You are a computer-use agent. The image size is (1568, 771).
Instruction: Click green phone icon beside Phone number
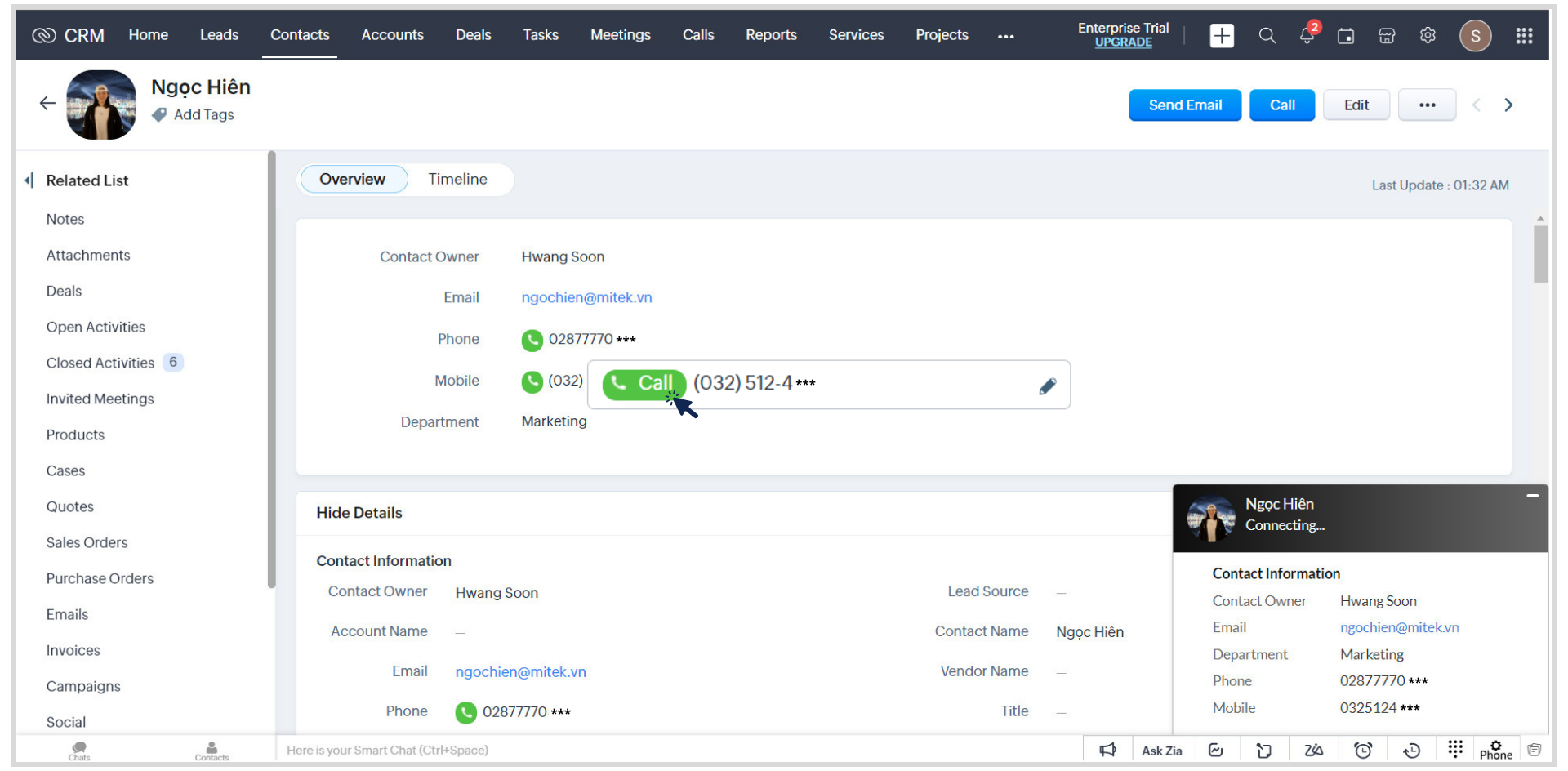point(532,340)
